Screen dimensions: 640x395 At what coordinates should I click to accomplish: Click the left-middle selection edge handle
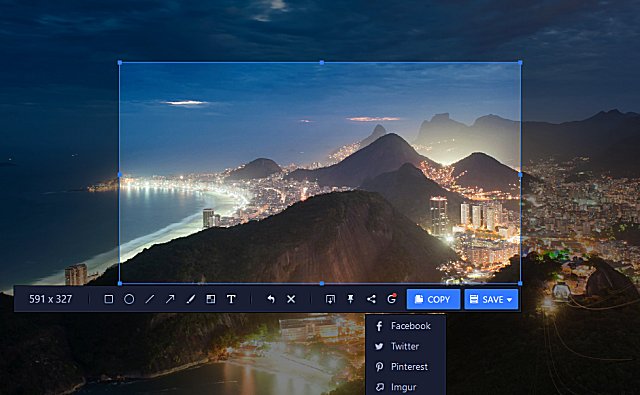coord(120,175)
